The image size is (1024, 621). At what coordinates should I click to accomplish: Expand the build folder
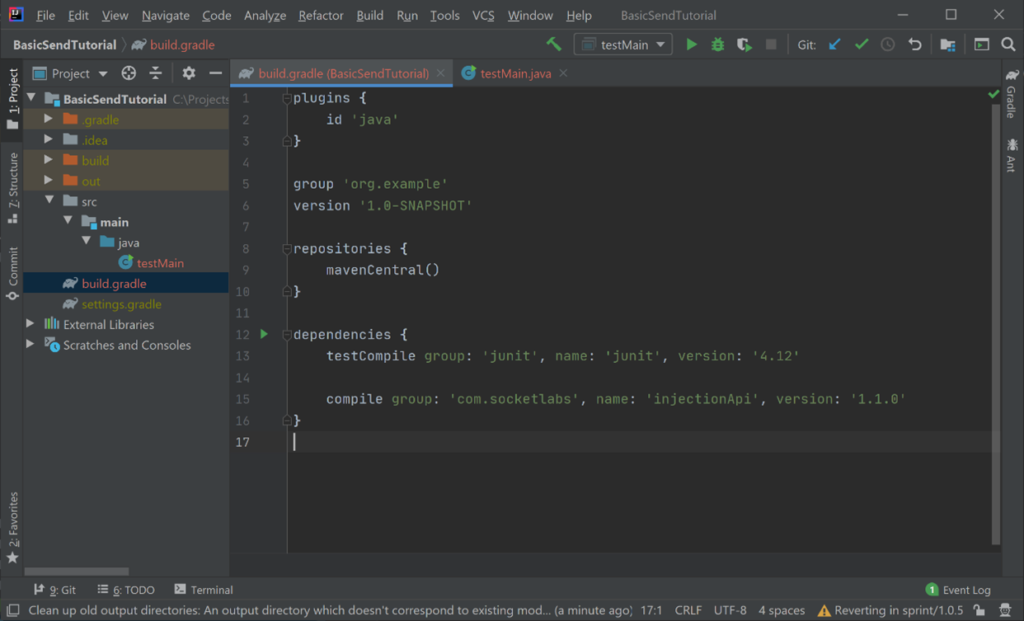tap(48, 160)
